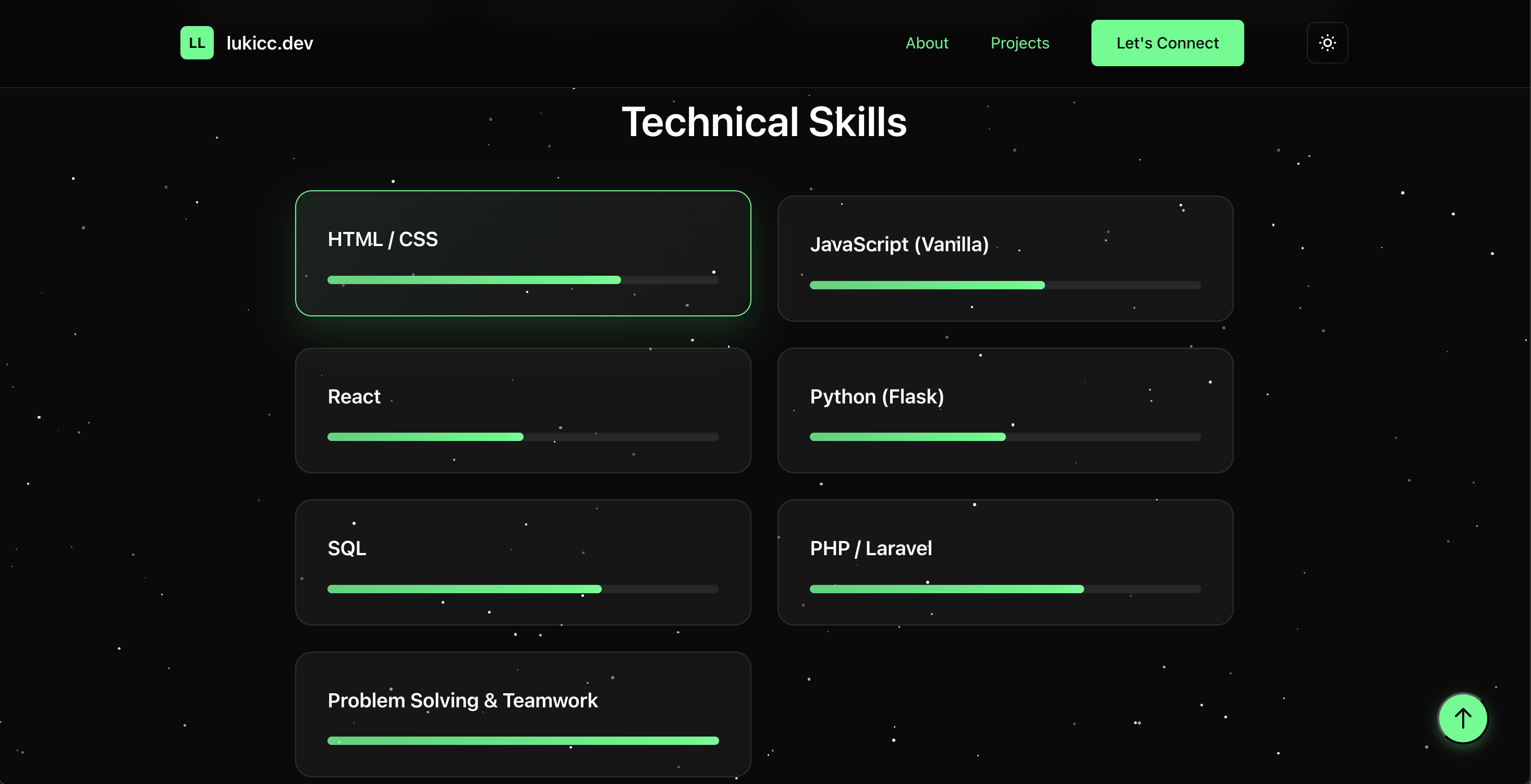Click the Problem Solving & Teamwork progress bar
Image resolution: width=1531 pixels, height=784 pixels.
[523, 741]
